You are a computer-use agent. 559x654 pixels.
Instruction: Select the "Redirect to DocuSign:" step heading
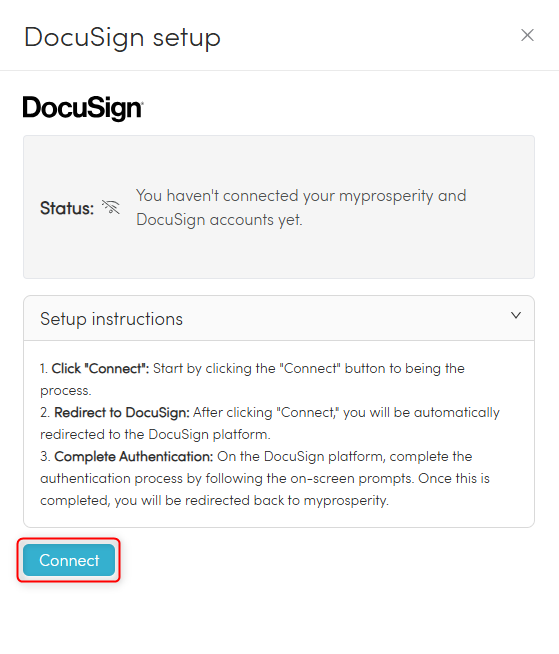(122, 413)
